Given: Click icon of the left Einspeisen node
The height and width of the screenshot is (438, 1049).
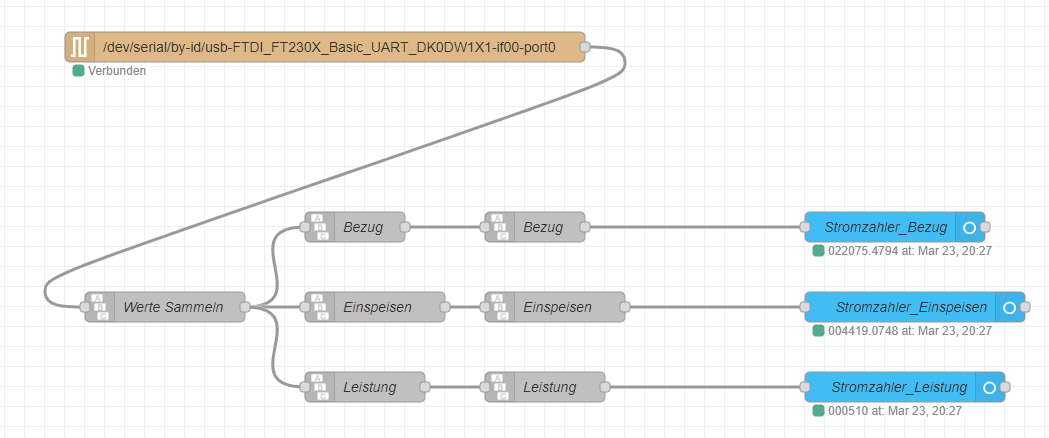Looking at the screenshot, I should (319, 307).
